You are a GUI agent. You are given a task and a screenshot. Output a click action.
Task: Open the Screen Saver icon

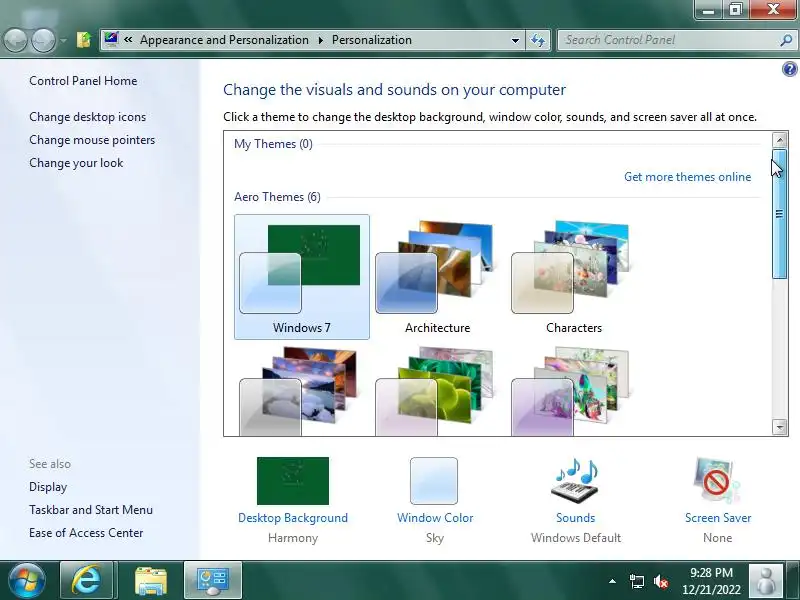pos(717,481)
